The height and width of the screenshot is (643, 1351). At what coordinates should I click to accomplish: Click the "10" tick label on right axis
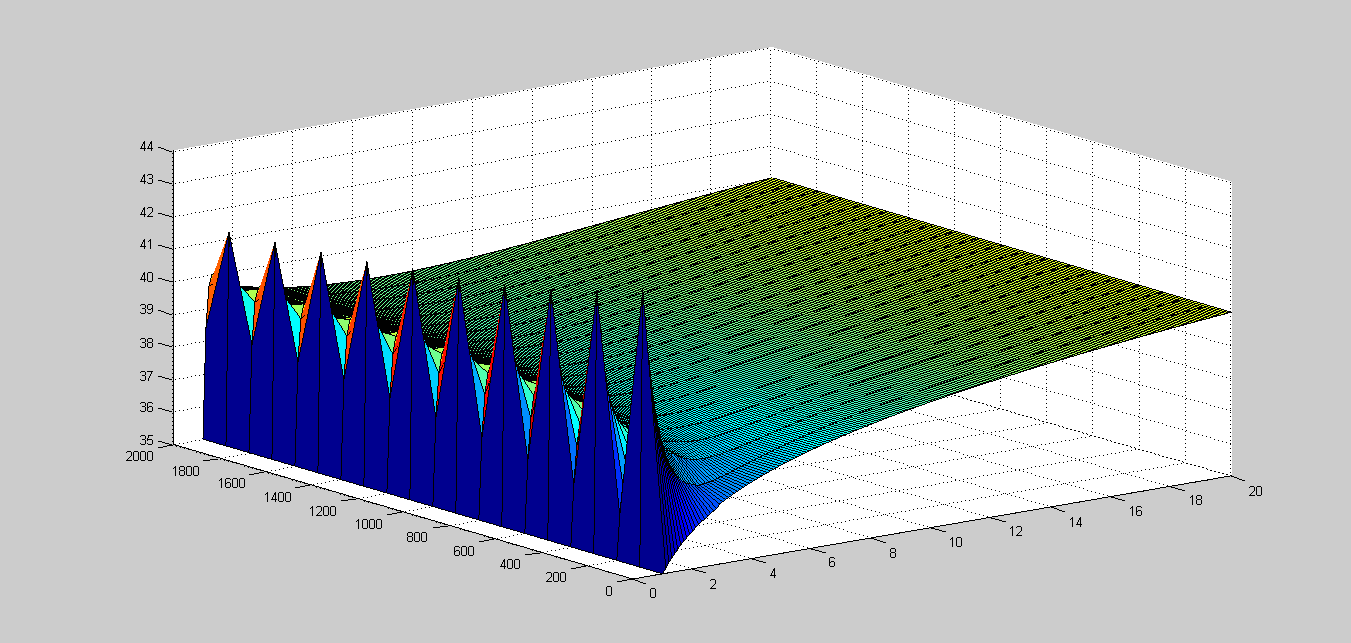(x=957, y=541)
